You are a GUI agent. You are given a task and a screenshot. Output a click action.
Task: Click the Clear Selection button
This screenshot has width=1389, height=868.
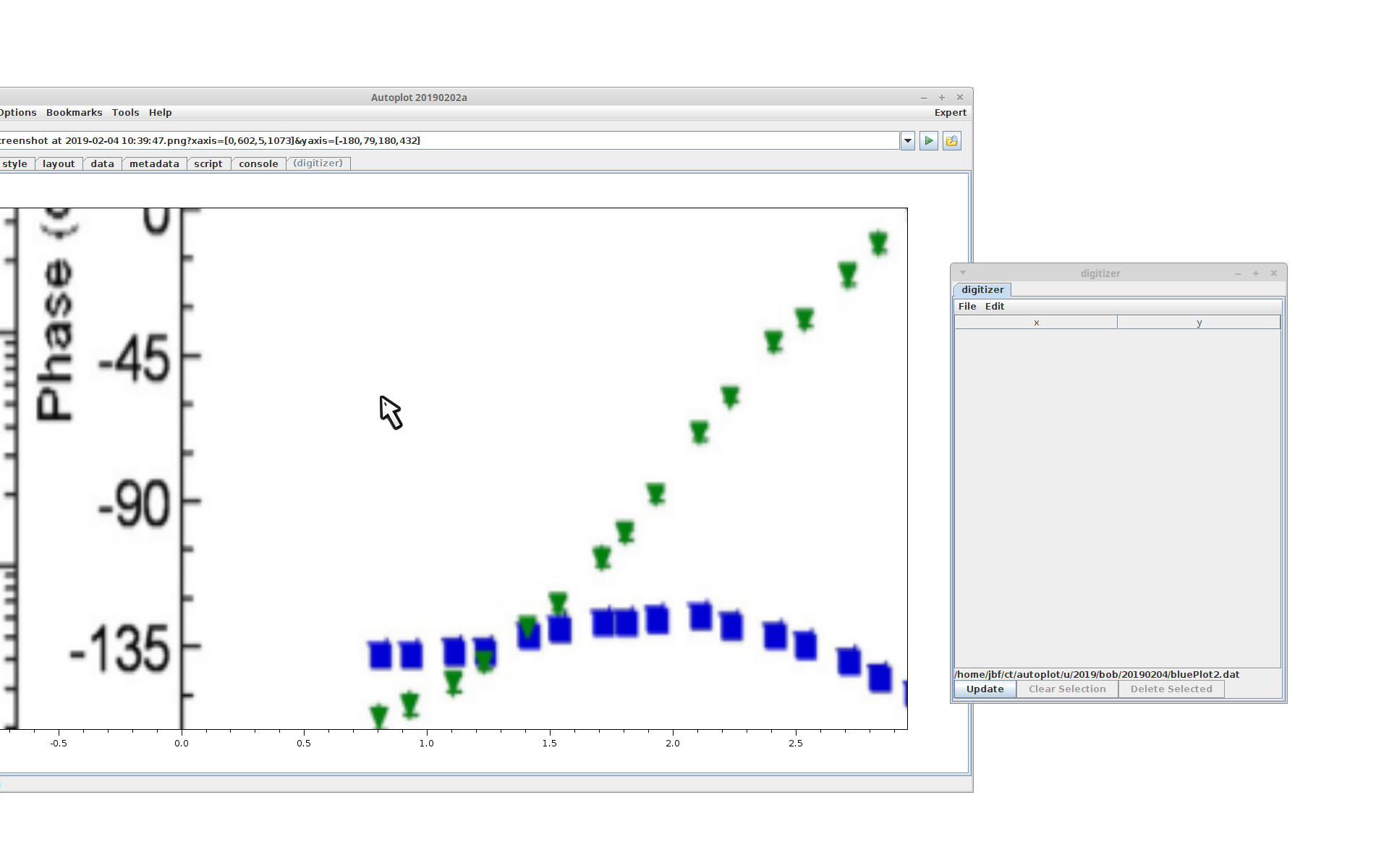1067,689
